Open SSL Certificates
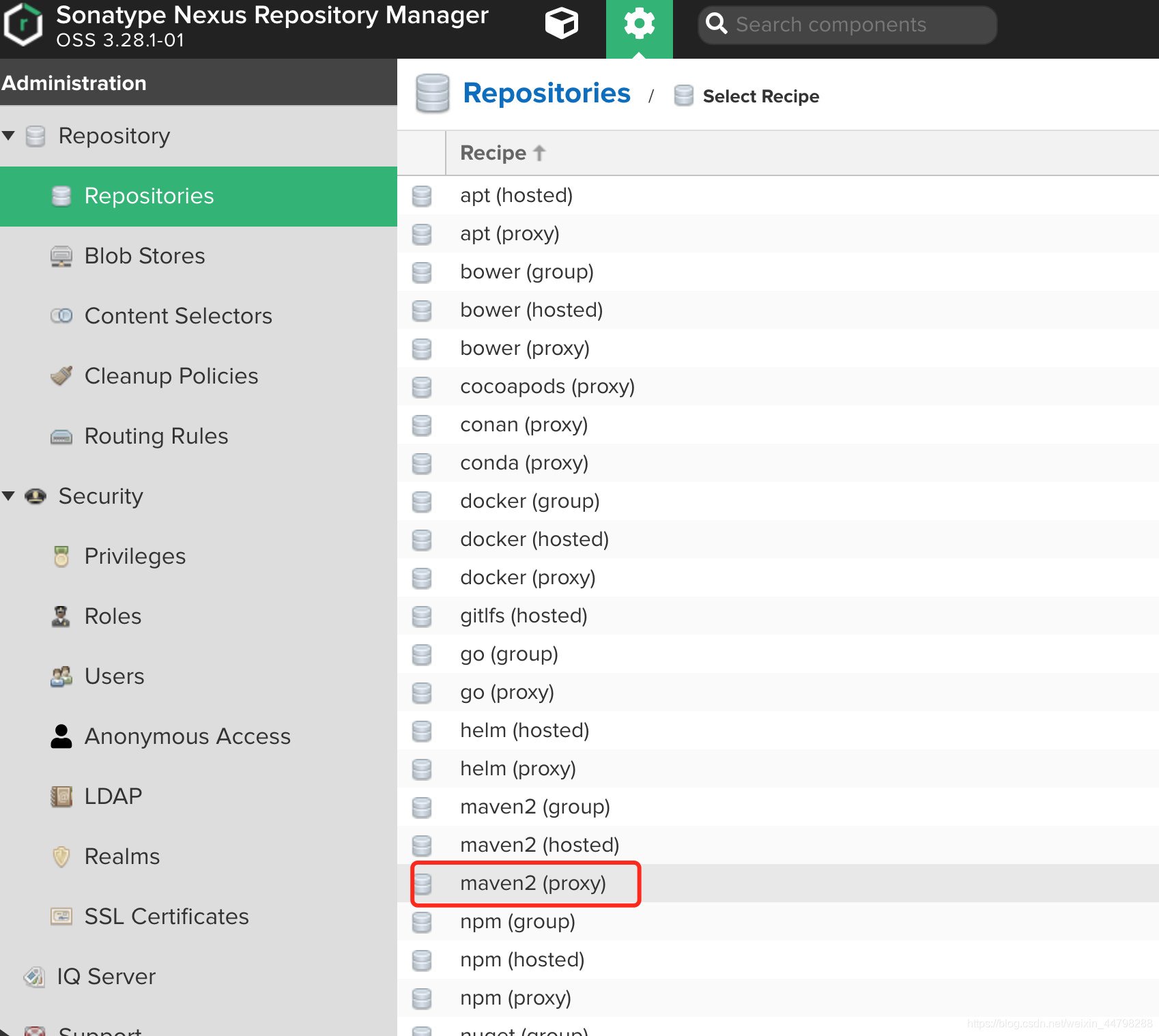This screenshot has width=1159, height=1036. 199,917
